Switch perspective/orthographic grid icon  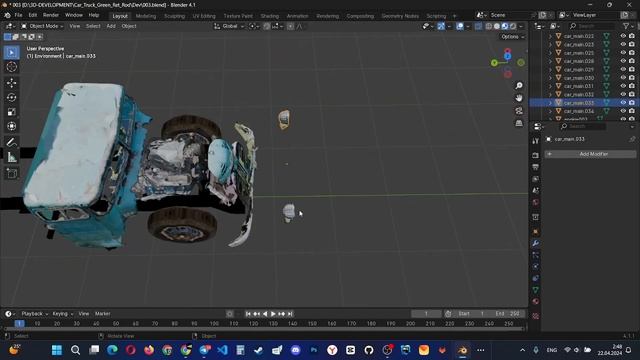pyautogui.click(x=519, y=123)
